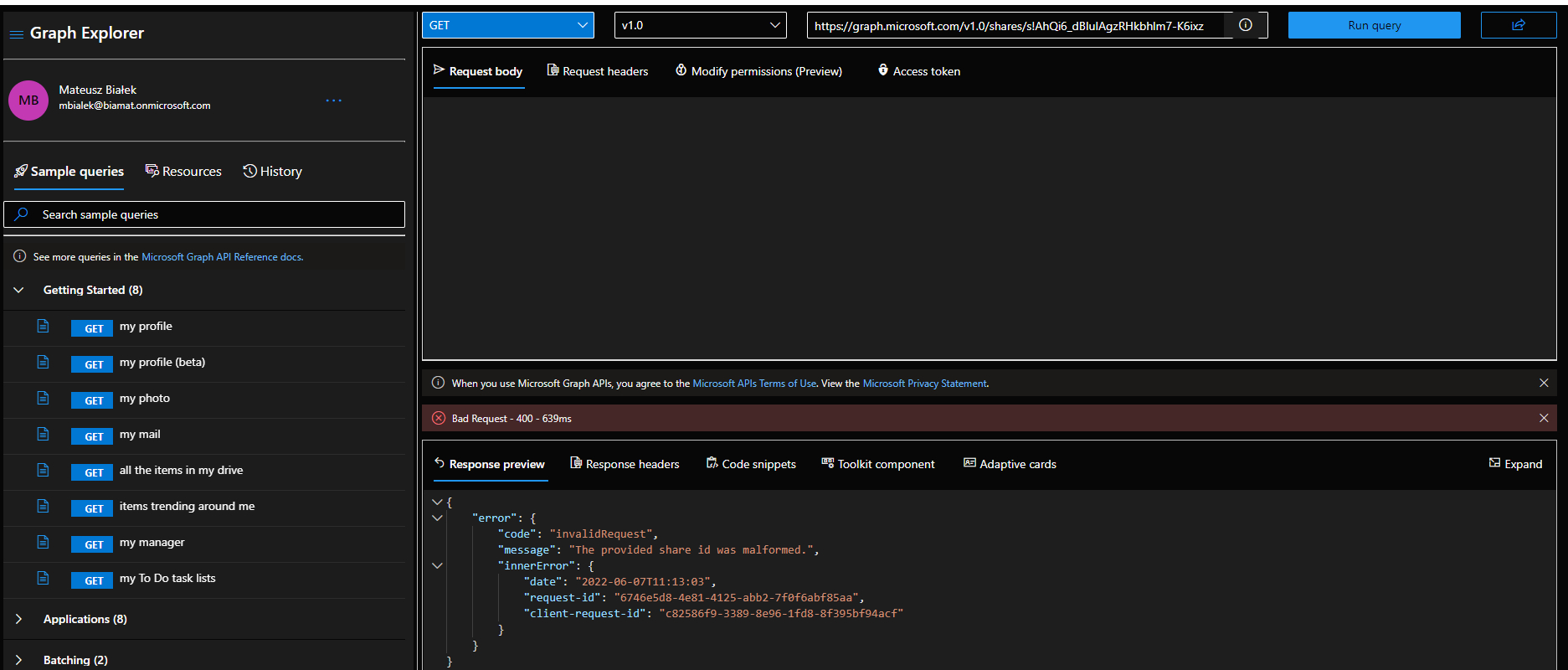
Task: Click document icon for items trending around me
Action: click(x=43, y=506)
